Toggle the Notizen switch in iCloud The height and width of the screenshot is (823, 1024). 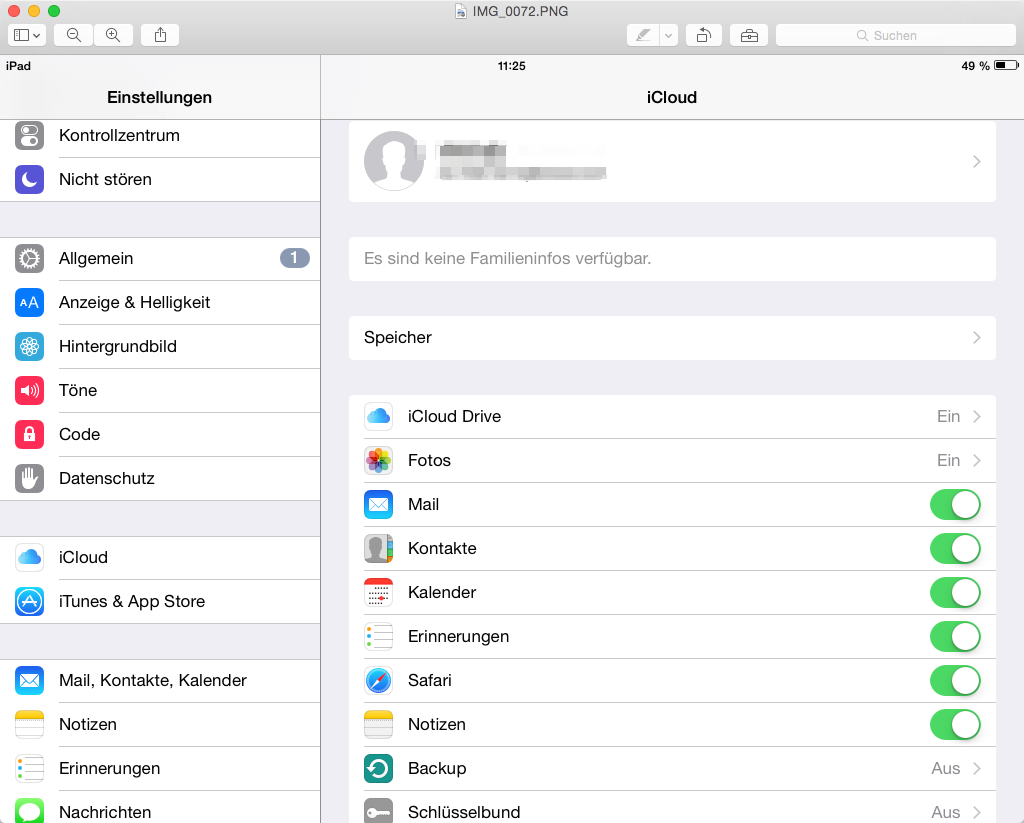[x=955, y=724]
